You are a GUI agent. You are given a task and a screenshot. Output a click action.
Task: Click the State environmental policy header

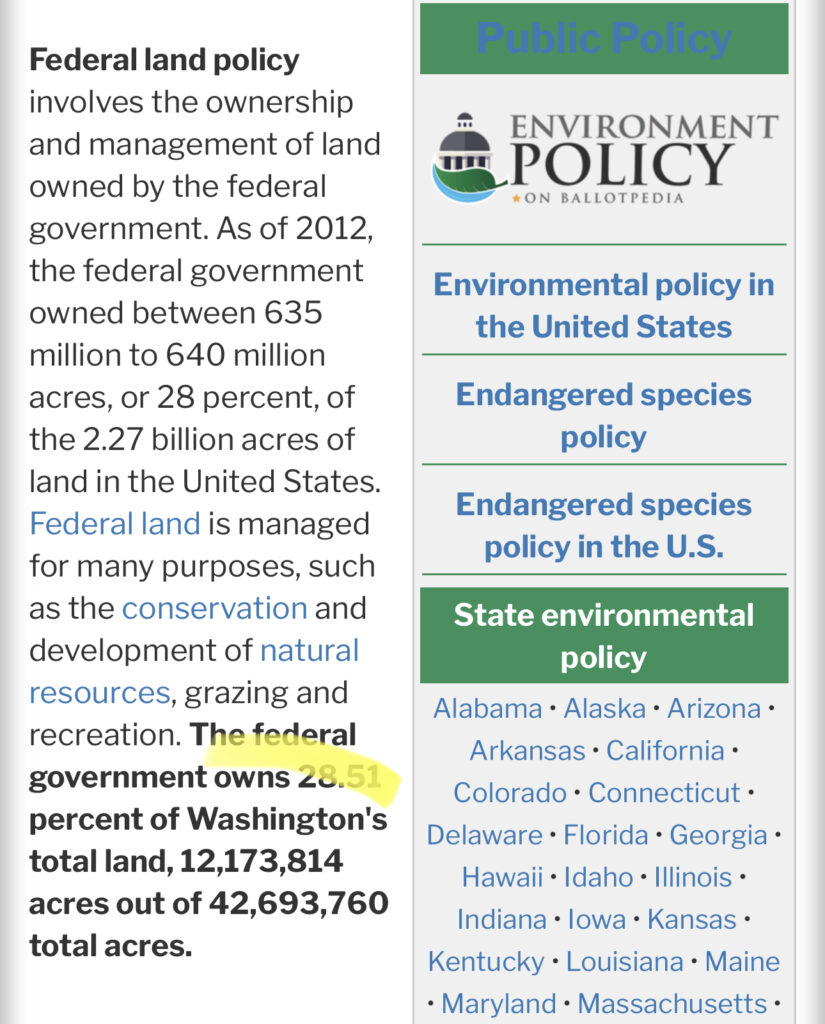click(x=604, y=635)
